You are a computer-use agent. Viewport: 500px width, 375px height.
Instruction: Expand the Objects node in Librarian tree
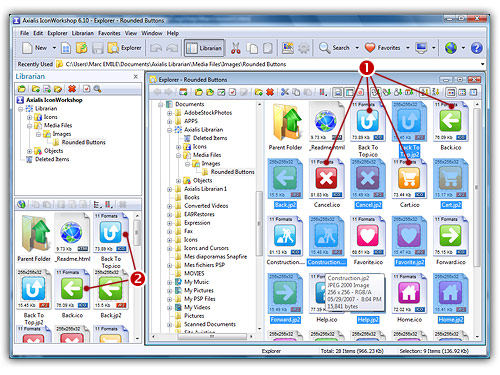pyautogui.click(x=30, y=151)
